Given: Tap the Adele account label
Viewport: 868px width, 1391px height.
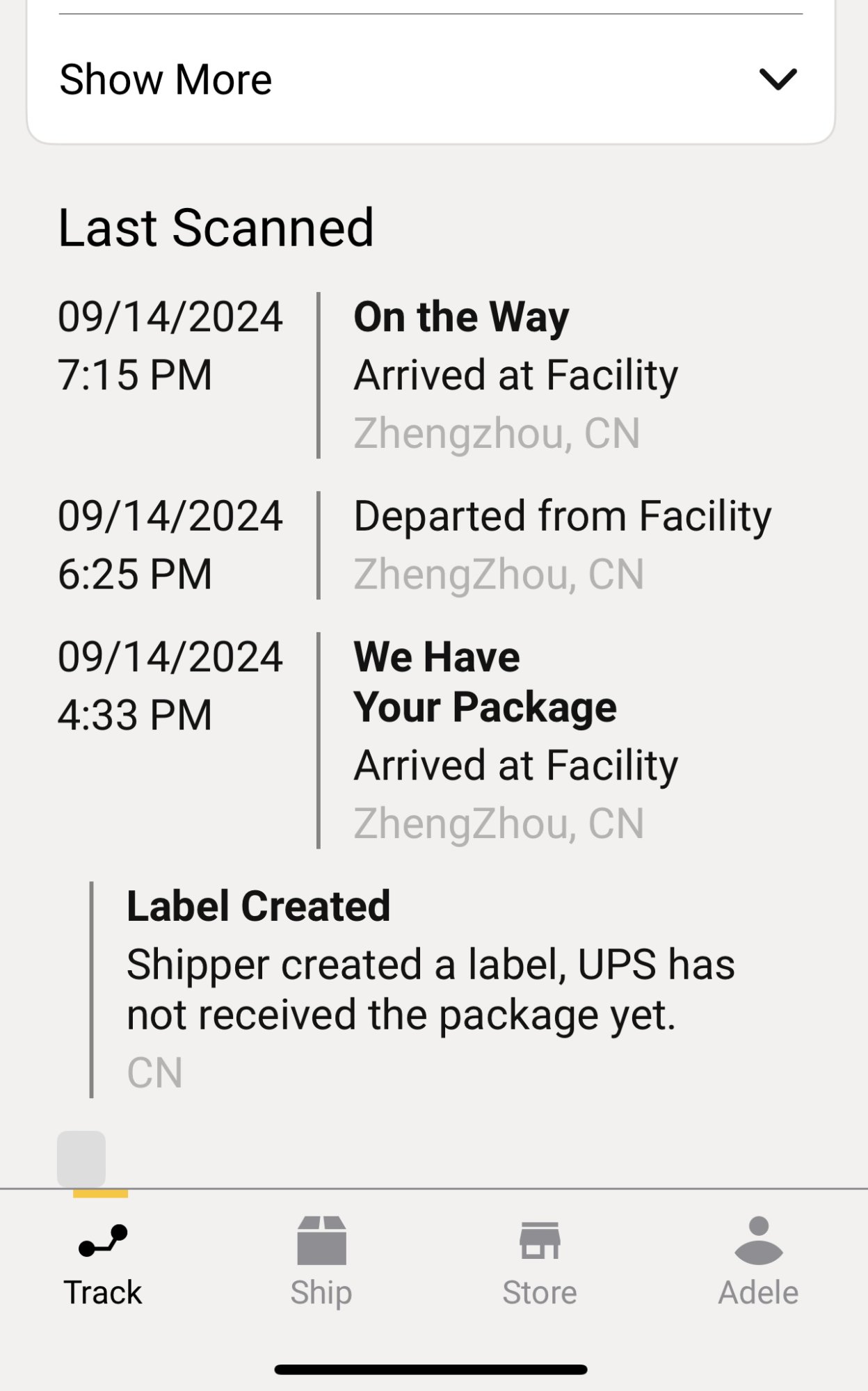Looking at the screenshot, I should [x=758, y=1293].
